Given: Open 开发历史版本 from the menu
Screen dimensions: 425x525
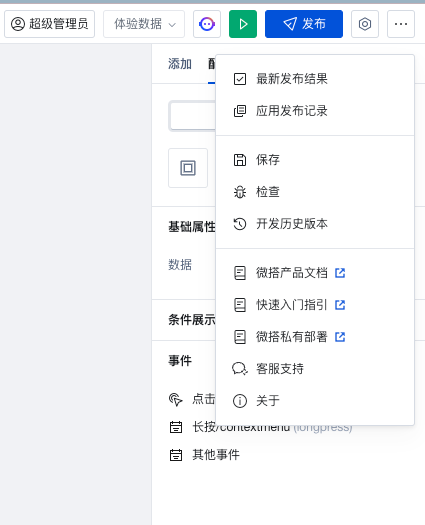Looking at the screenshot, I should pyautogui.click(x=315, y=224).
